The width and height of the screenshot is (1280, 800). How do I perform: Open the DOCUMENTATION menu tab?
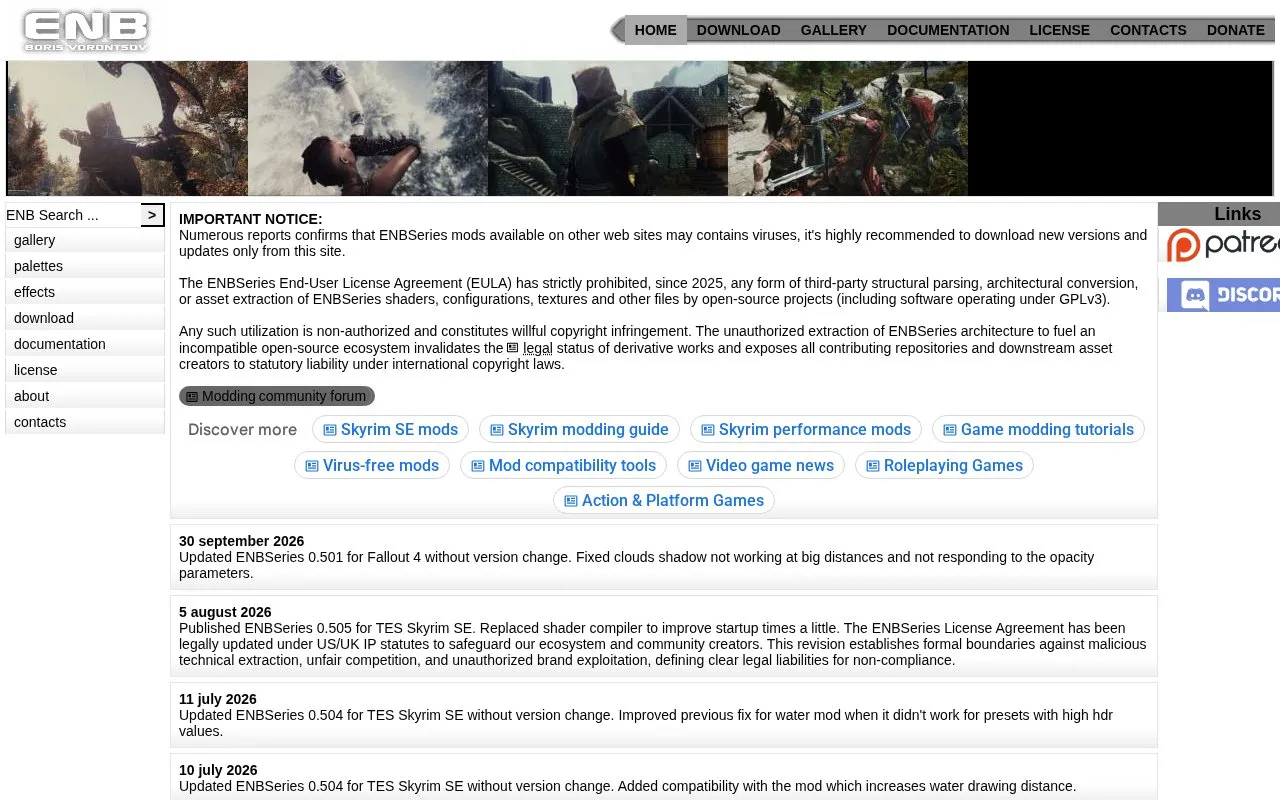[x=948, y=30]
